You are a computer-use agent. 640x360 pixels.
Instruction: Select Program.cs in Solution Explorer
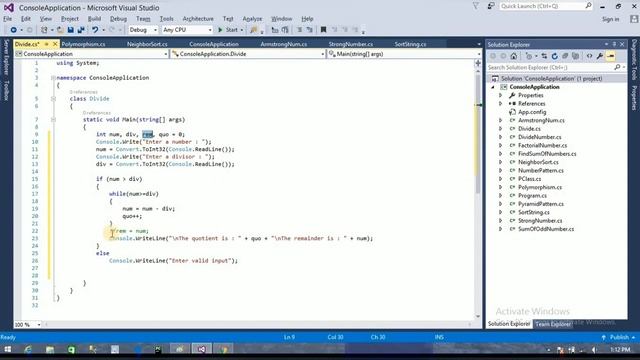pos(532,196)
